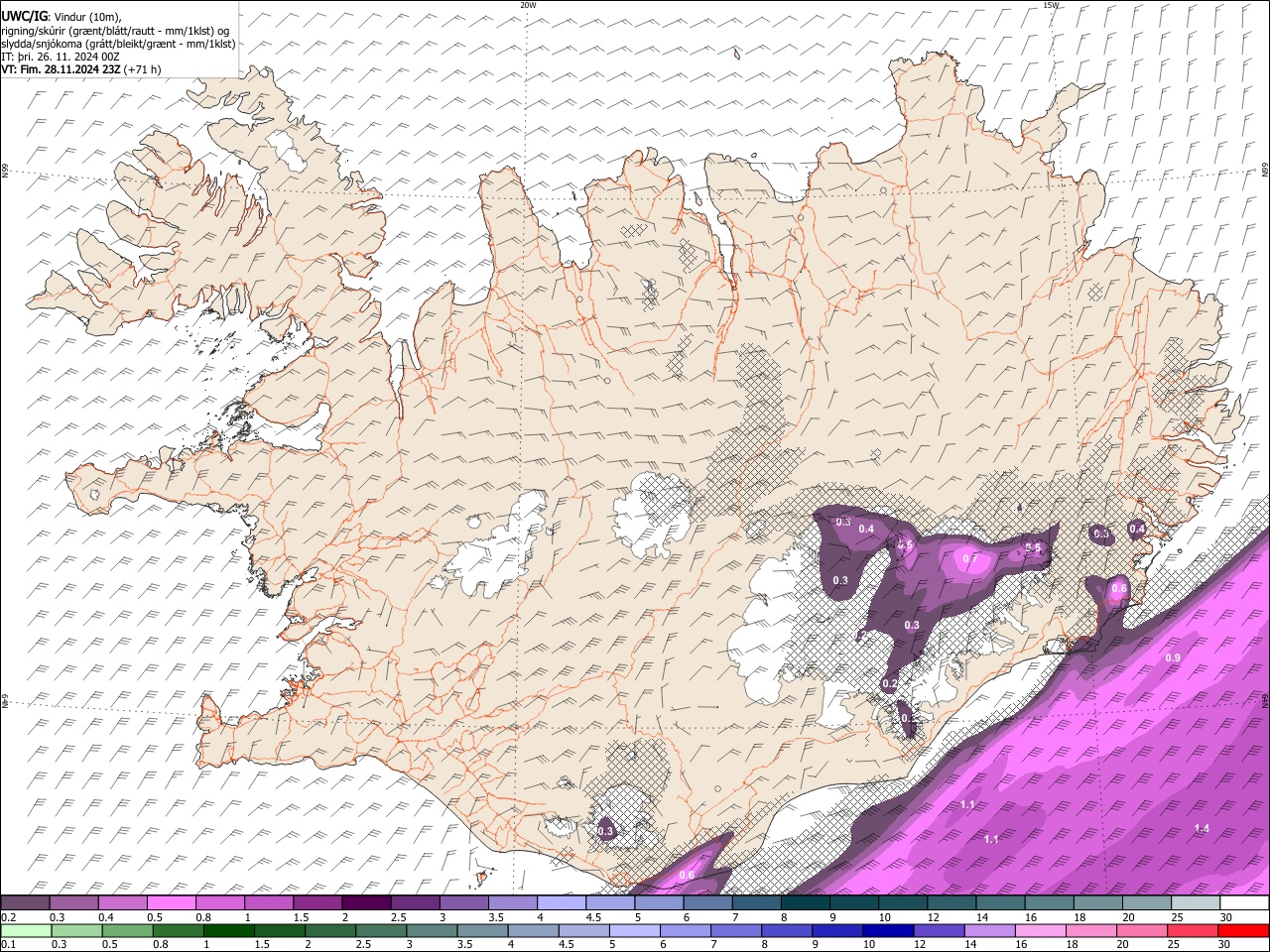Click the 'slydda/snjókoma' legend description line
The height and width of the screenshot is (952, 1270).
[x=118, y=44]
